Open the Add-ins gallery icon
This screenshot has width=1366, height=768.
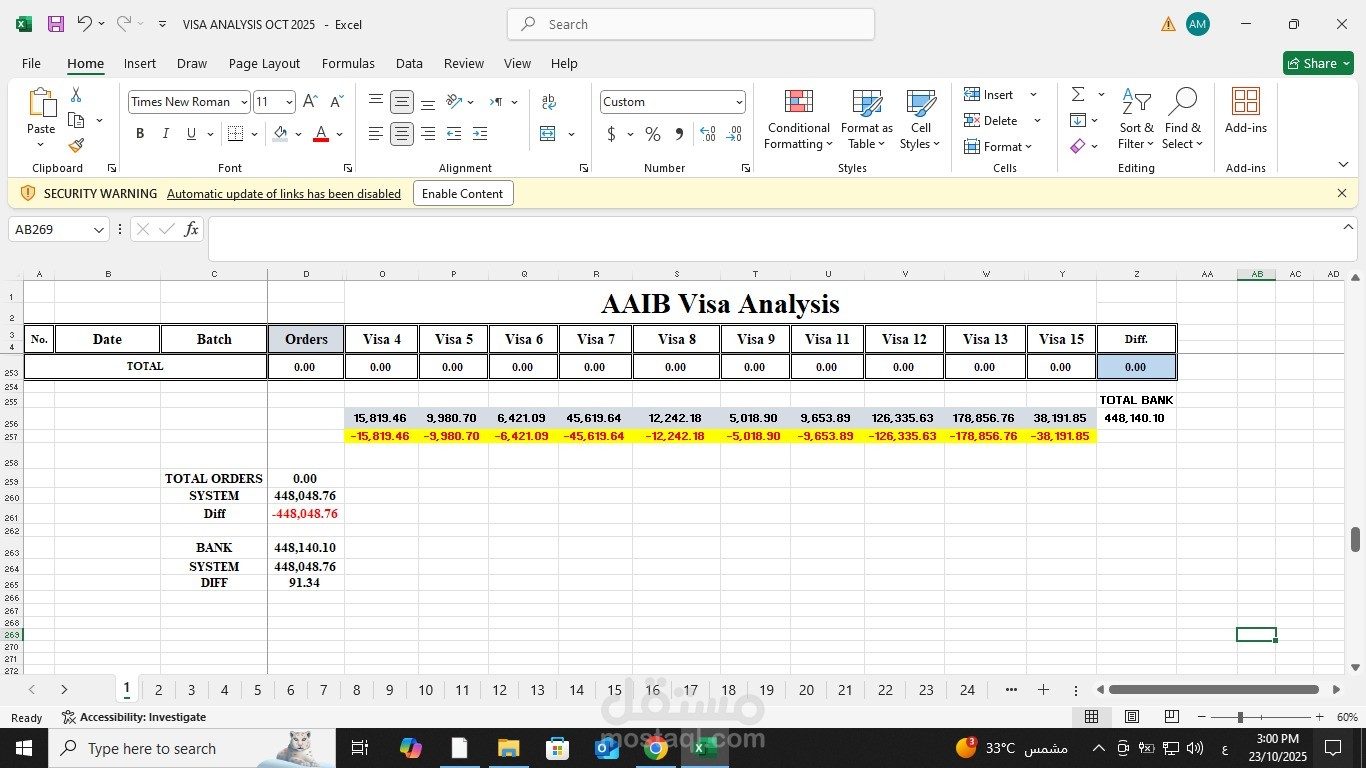click(1246, 110)
